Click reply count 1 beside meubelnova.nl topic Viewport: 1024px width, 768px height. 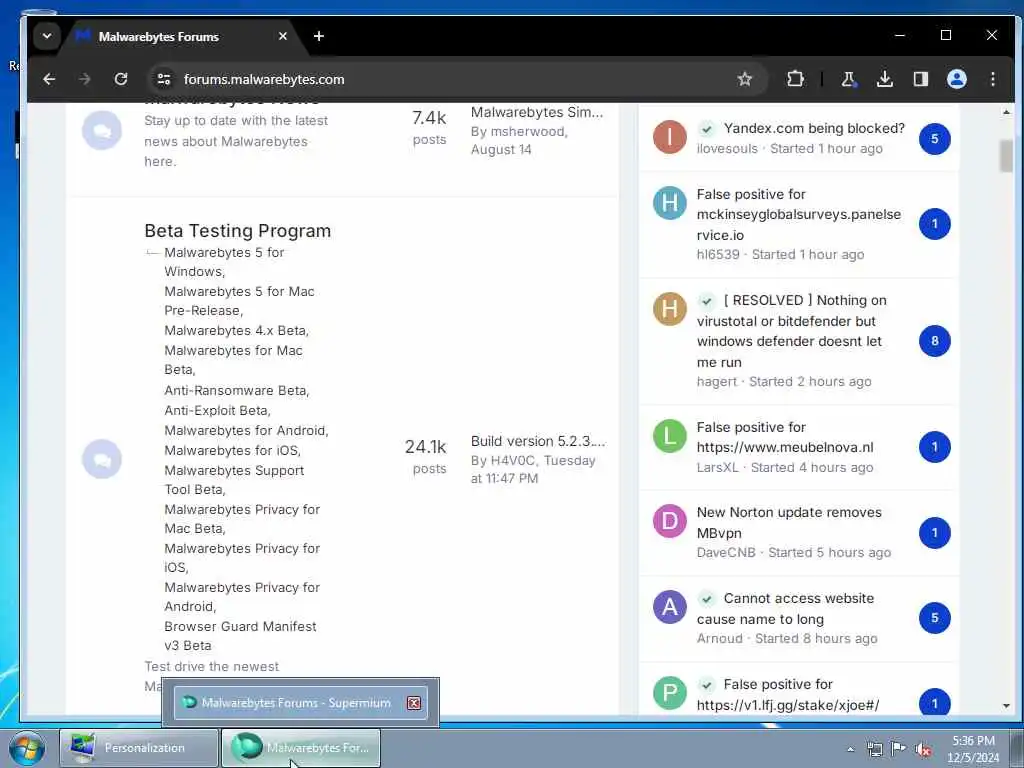935,447
